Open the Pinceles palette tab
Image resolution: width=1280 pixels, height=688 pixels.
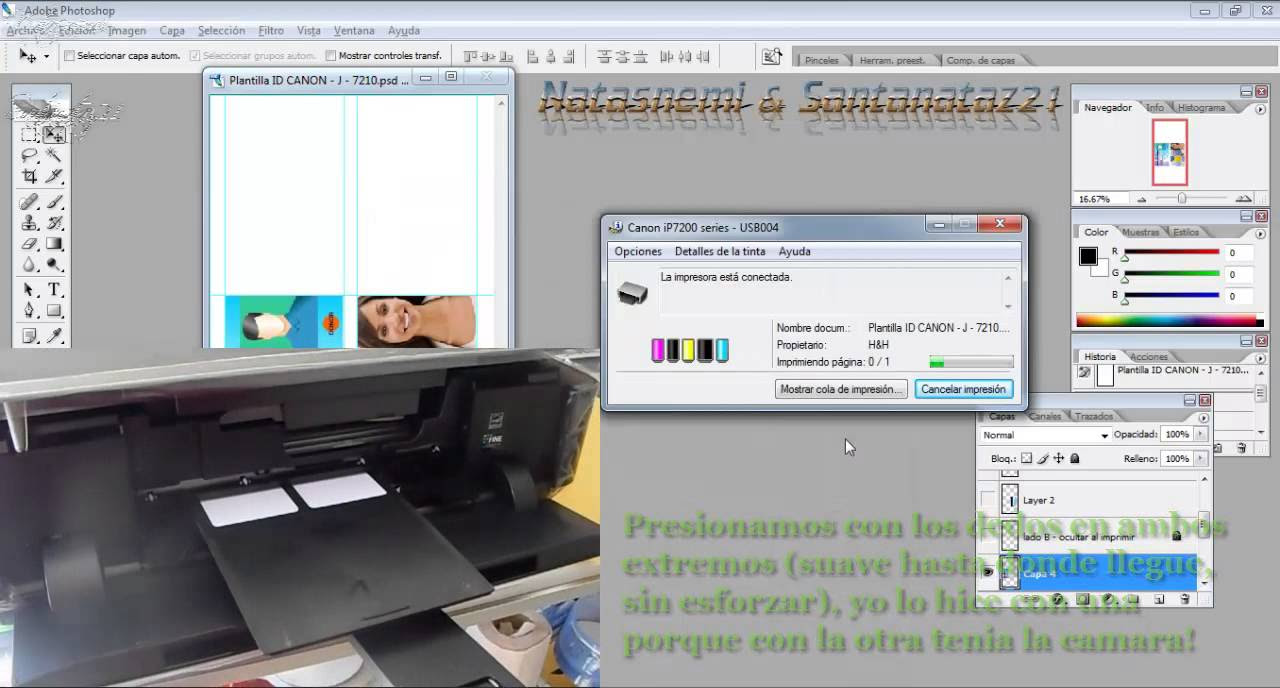pyautogui.click(x=822, y=60)
